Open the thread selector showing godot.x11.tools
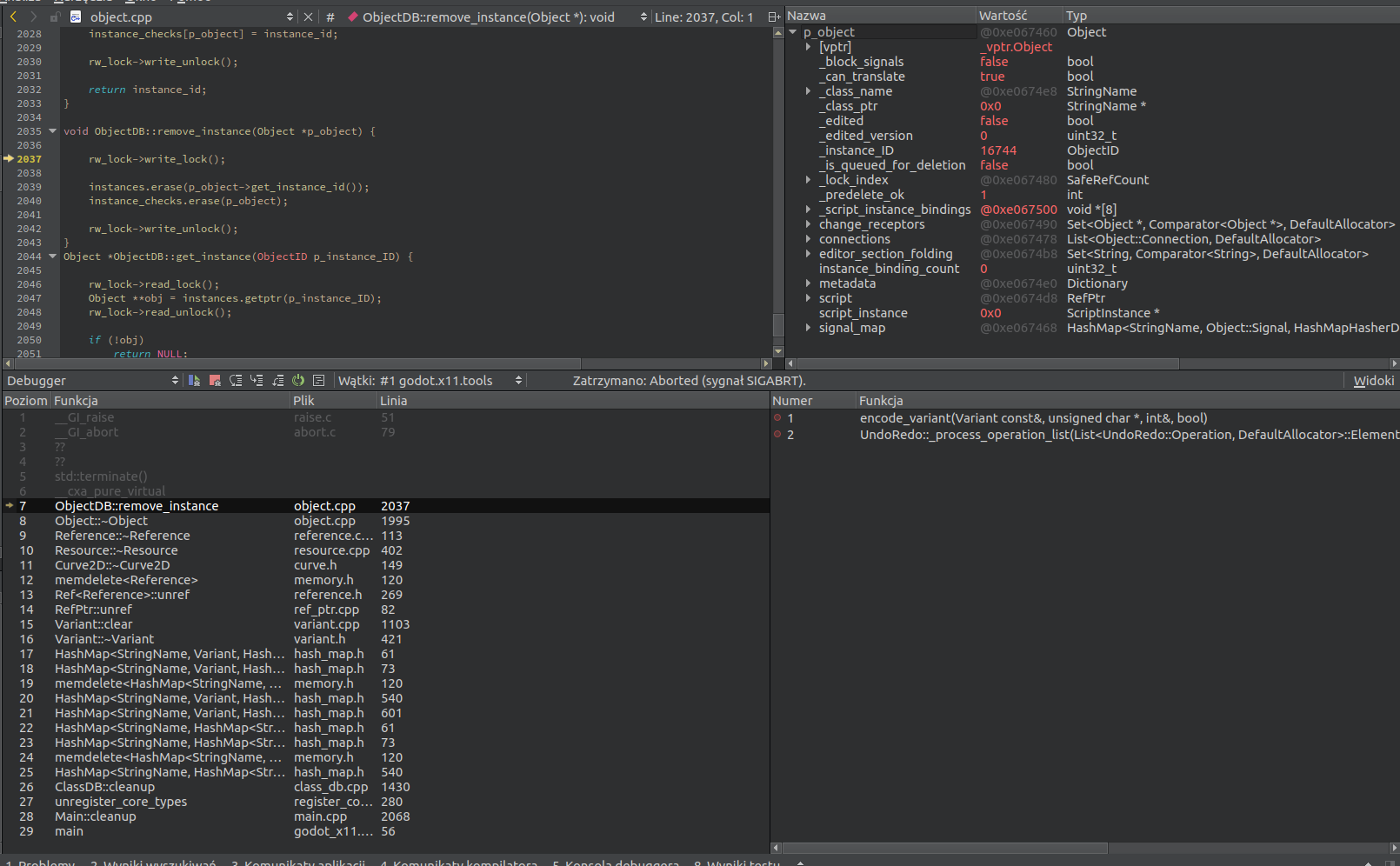 (519, 380)
